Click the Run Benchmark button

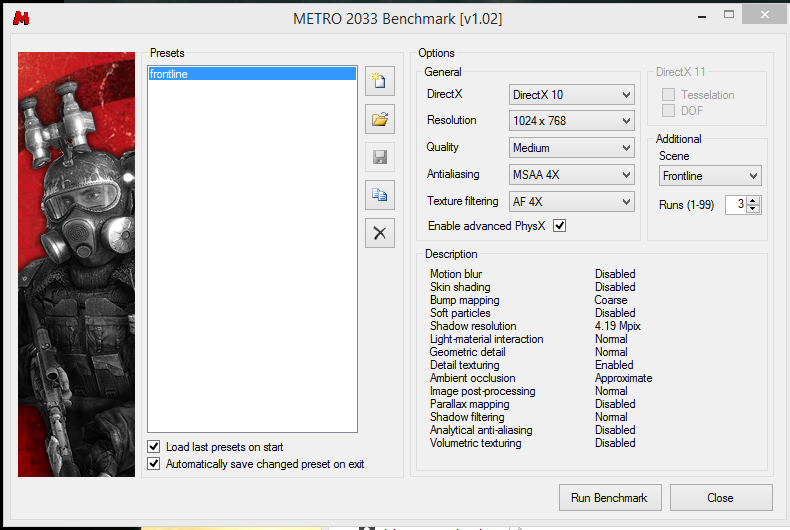point(610,498)
